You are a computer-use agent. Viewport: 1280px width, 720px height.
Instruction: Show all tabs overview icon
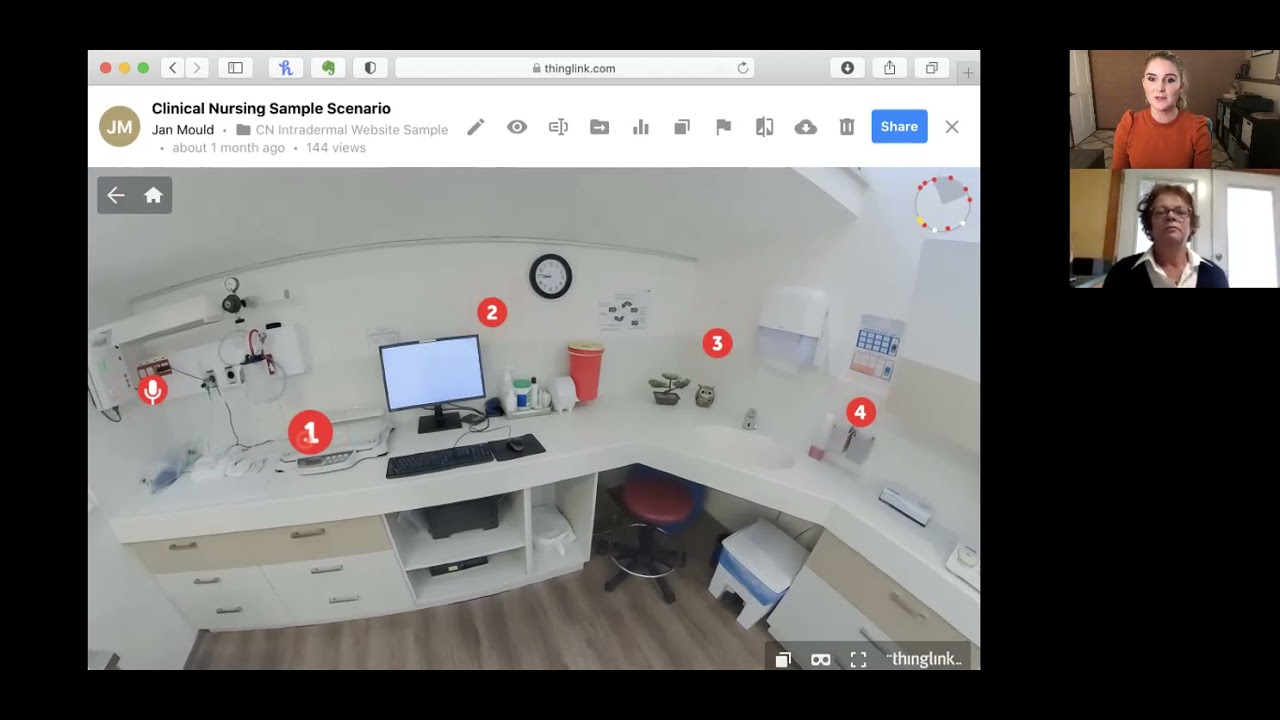click(x=931, y=68)
